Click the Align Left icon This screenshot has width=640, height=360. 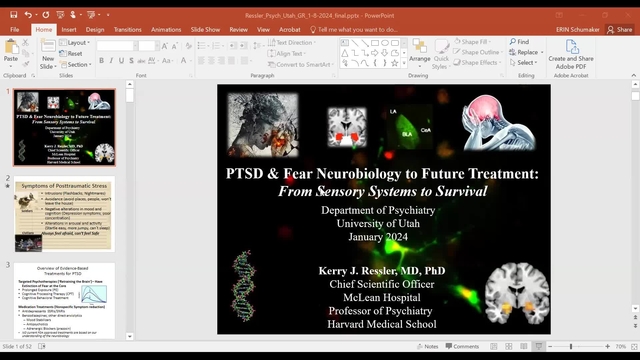[201, 61]
